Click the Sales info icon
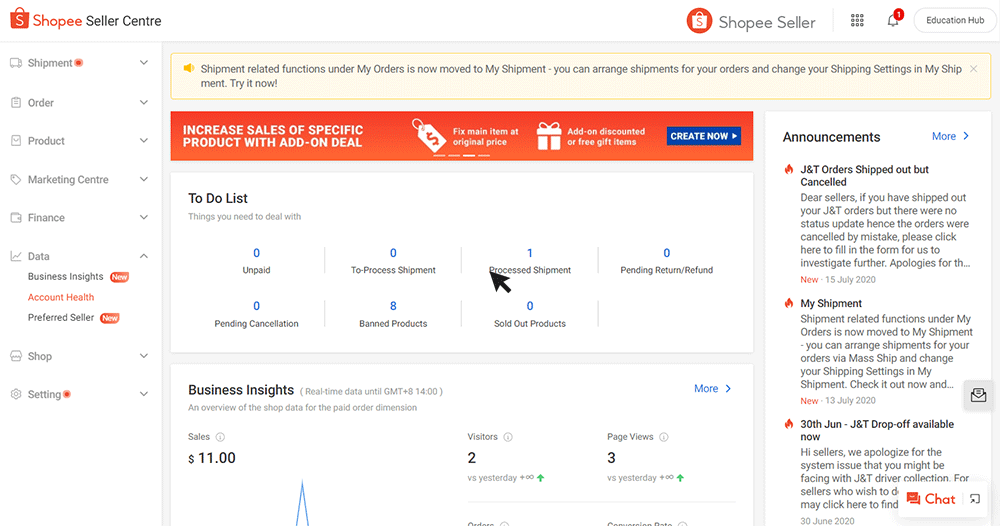The height and width of the screenshot is (526, 1000). 220,437
